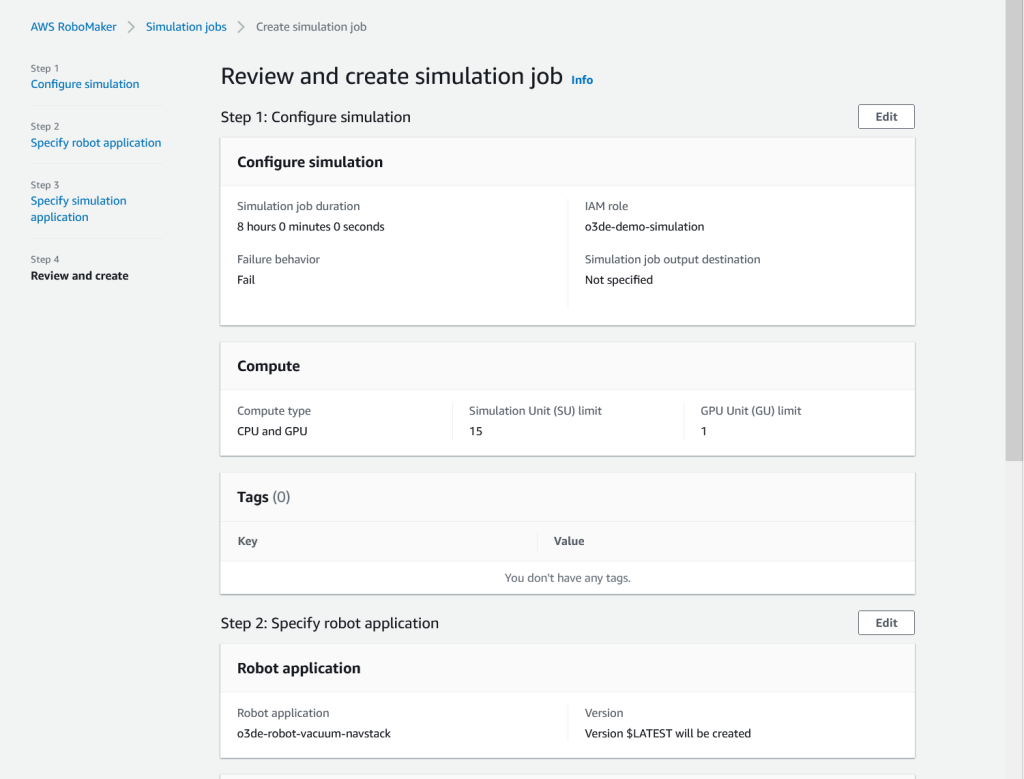Viewport: 1024px width, 779px height.
Task: Go to the Simulation jobs breadcrumb
Action: [x=186, y=27]
